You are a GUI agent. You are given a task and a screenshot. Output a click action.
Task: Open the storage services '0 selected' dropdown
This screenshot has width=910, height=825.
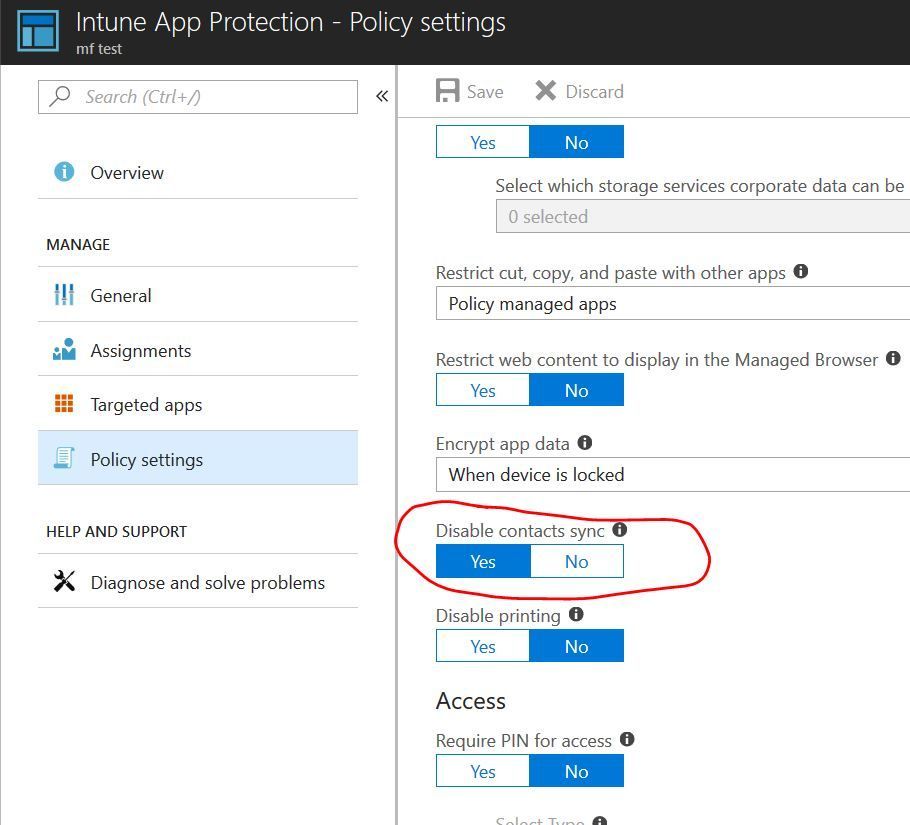[x=703, y=216]
